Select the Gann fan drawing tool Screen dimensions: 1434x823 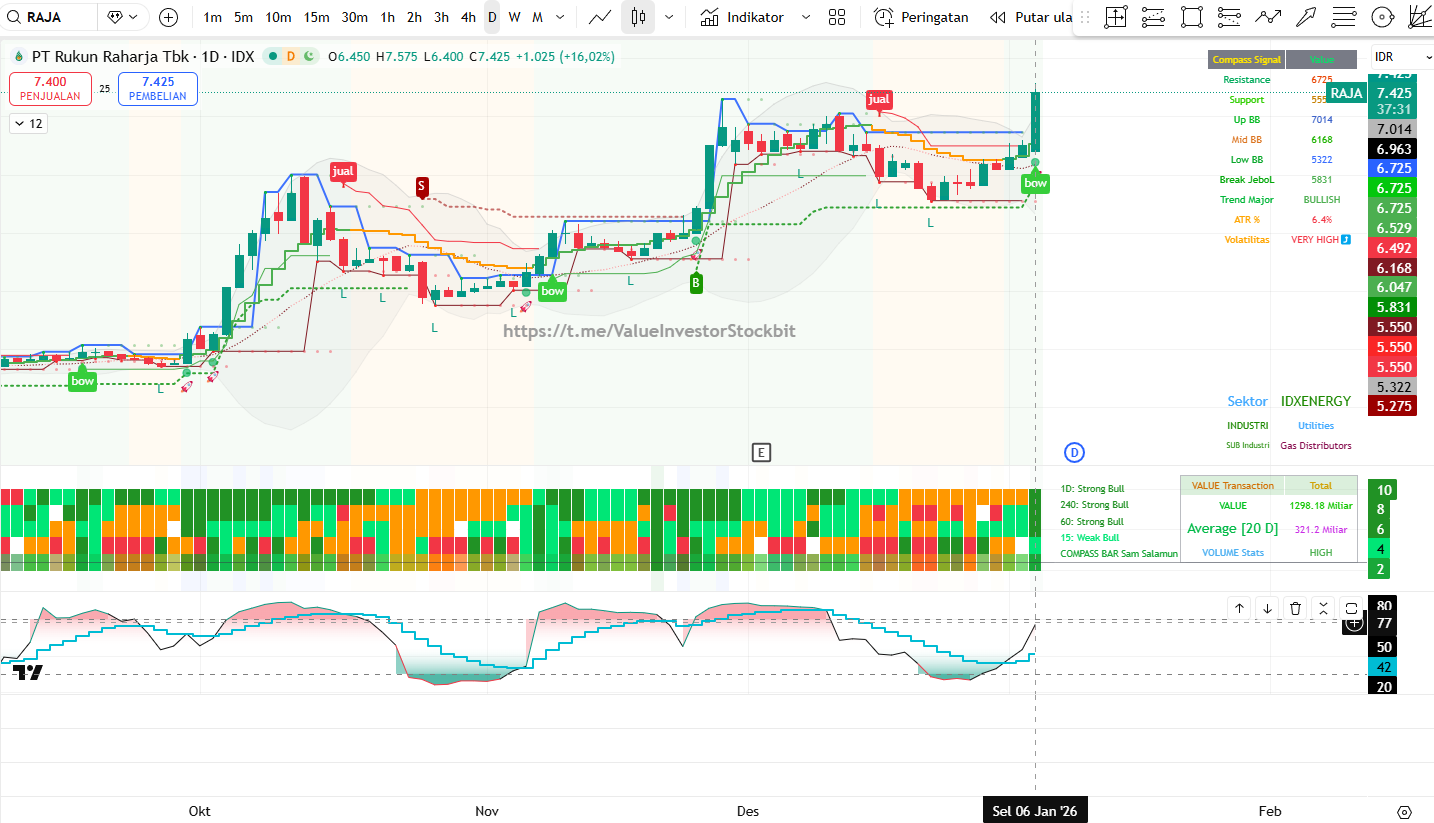pyautogui.click(x=1419, y=17)
